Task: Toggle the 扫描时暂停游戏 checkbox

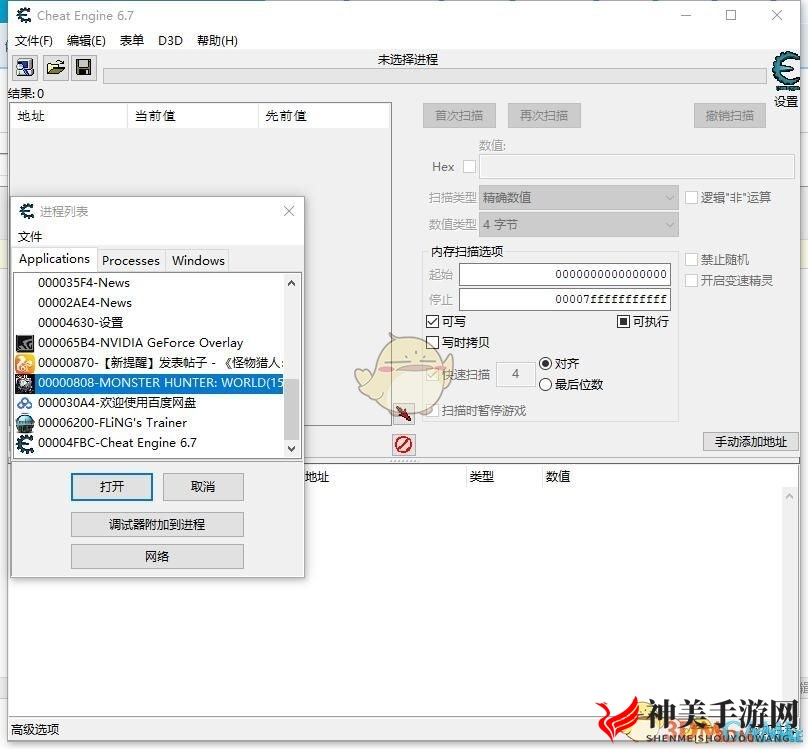Action: coord(433,411)
